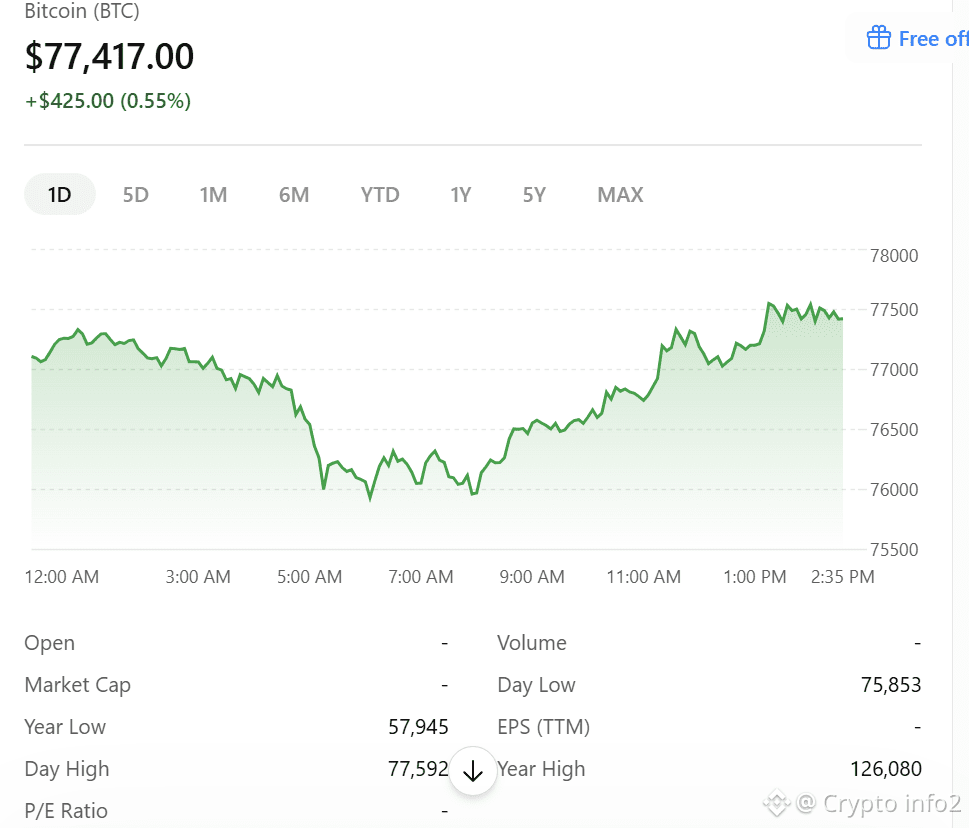Click the Crypto info2 watermark logo
969x828 pixels.
click(x=776, y=803)
